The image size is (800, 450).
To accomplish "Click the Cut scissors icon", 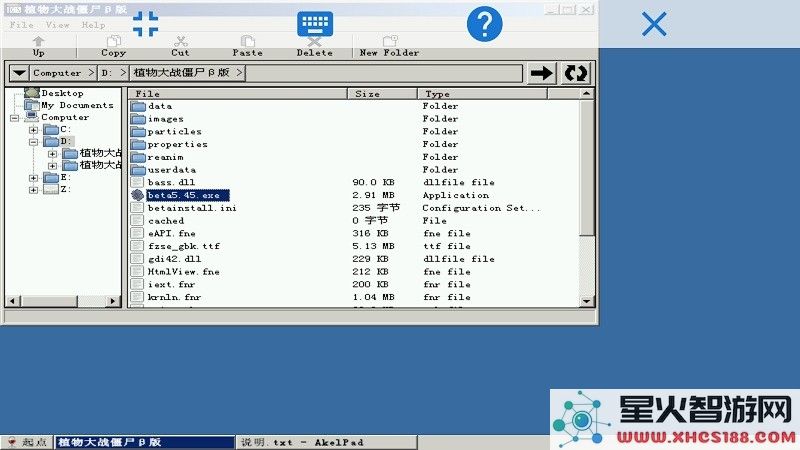I will [180, 42].
